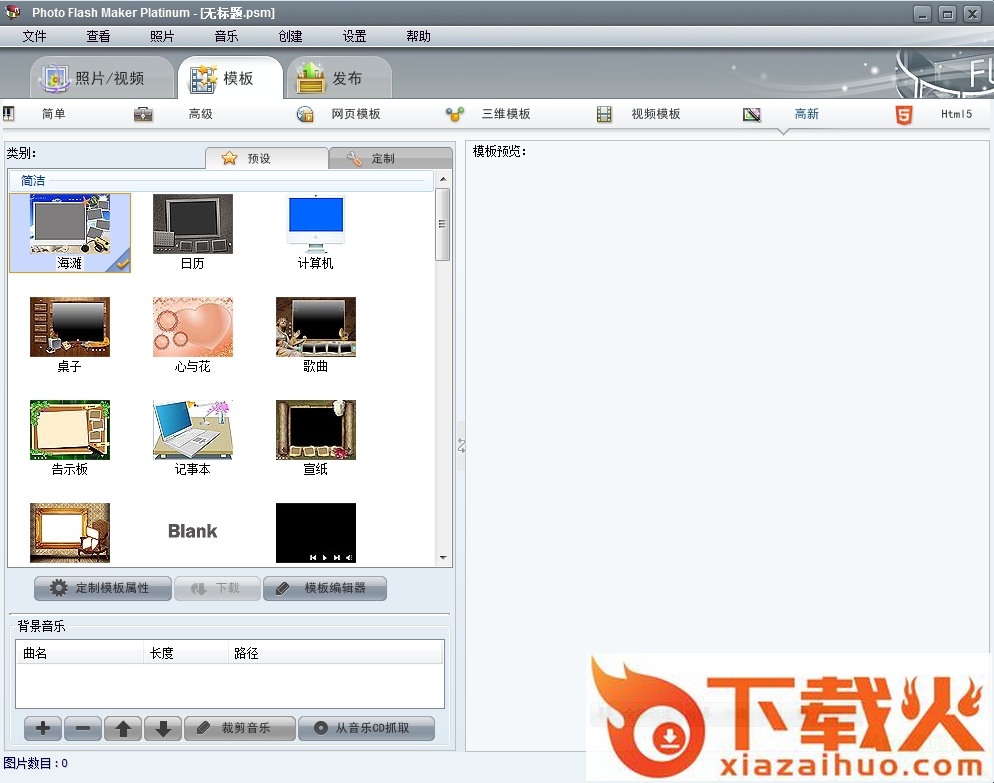Remove selected music with minus button
This screenshot has height=783, width=994.
pos(82,728)
